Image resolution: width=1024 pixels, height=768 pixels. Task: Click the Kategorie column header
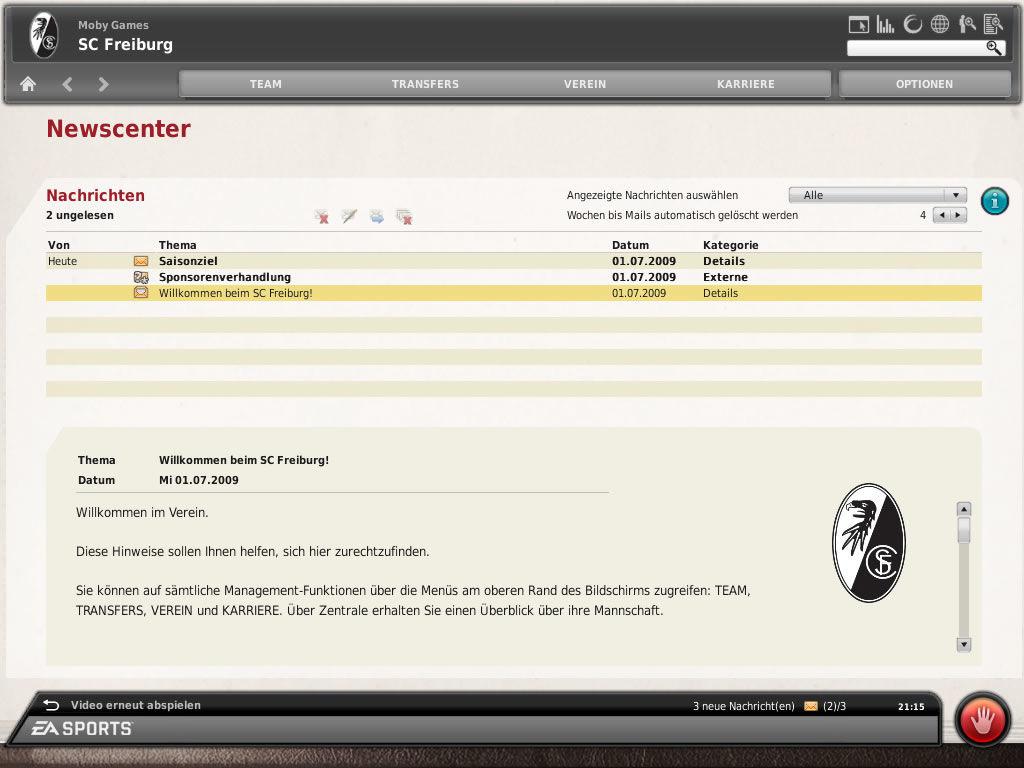tap(731, 245)
